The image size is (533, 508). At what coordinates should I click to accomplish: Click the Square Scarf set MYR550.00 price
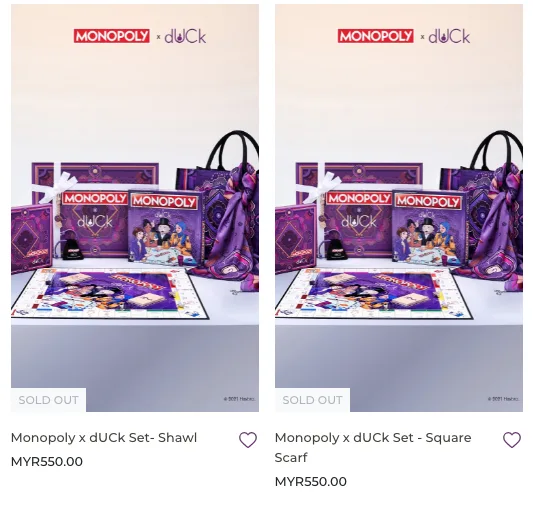pyautogui.click(x=311, y=482)
